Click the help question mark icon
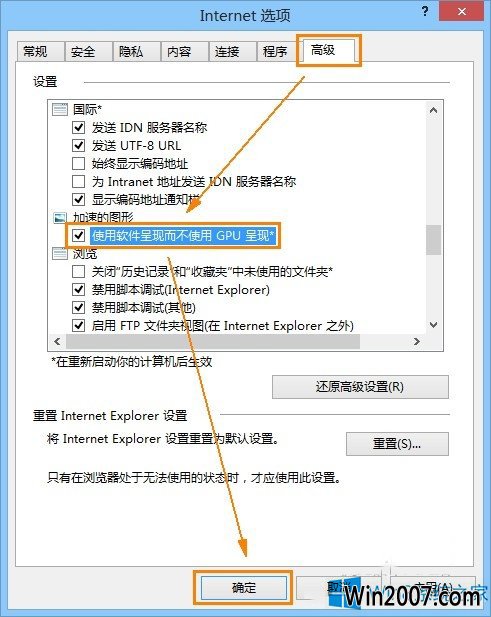 [x=425, y=11]
